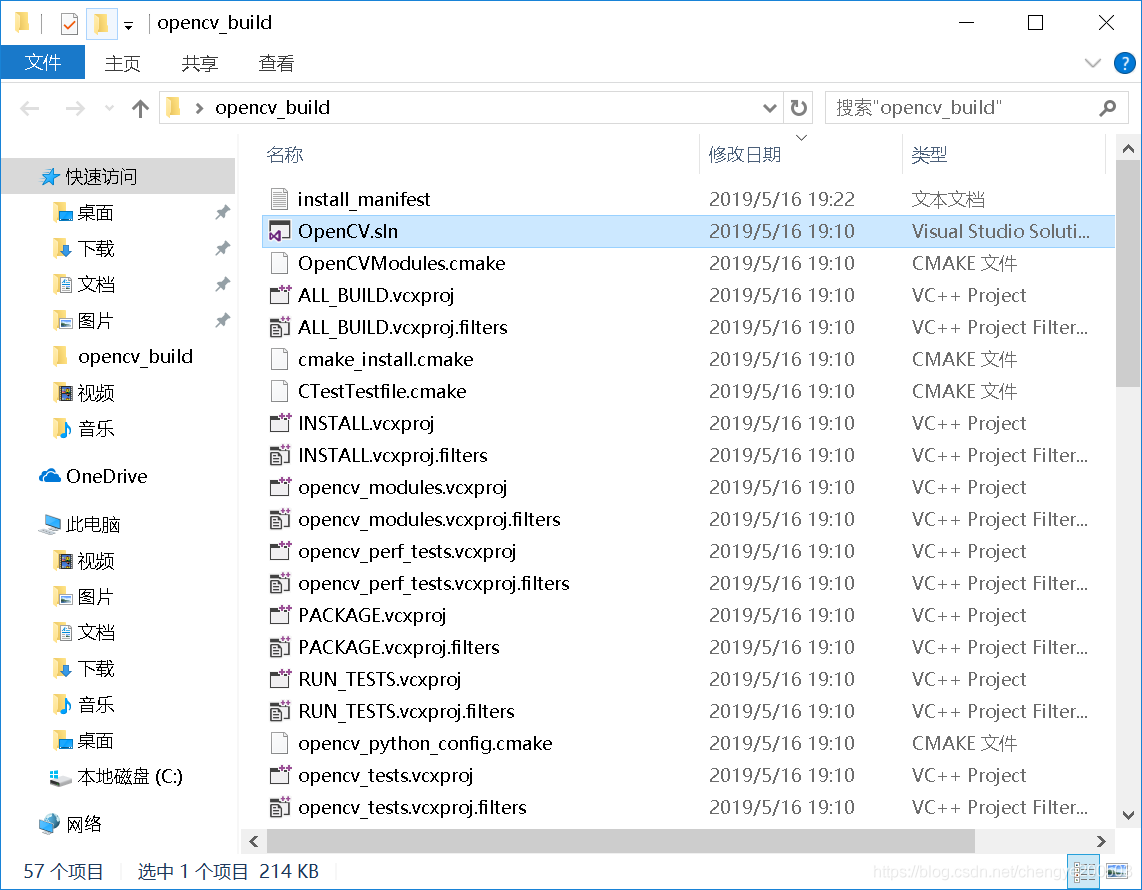Image resolution: width=1142 pixels, height=890 pixels.
Task: Refresh the opencv_build folder view
Action: coord(797,107)
